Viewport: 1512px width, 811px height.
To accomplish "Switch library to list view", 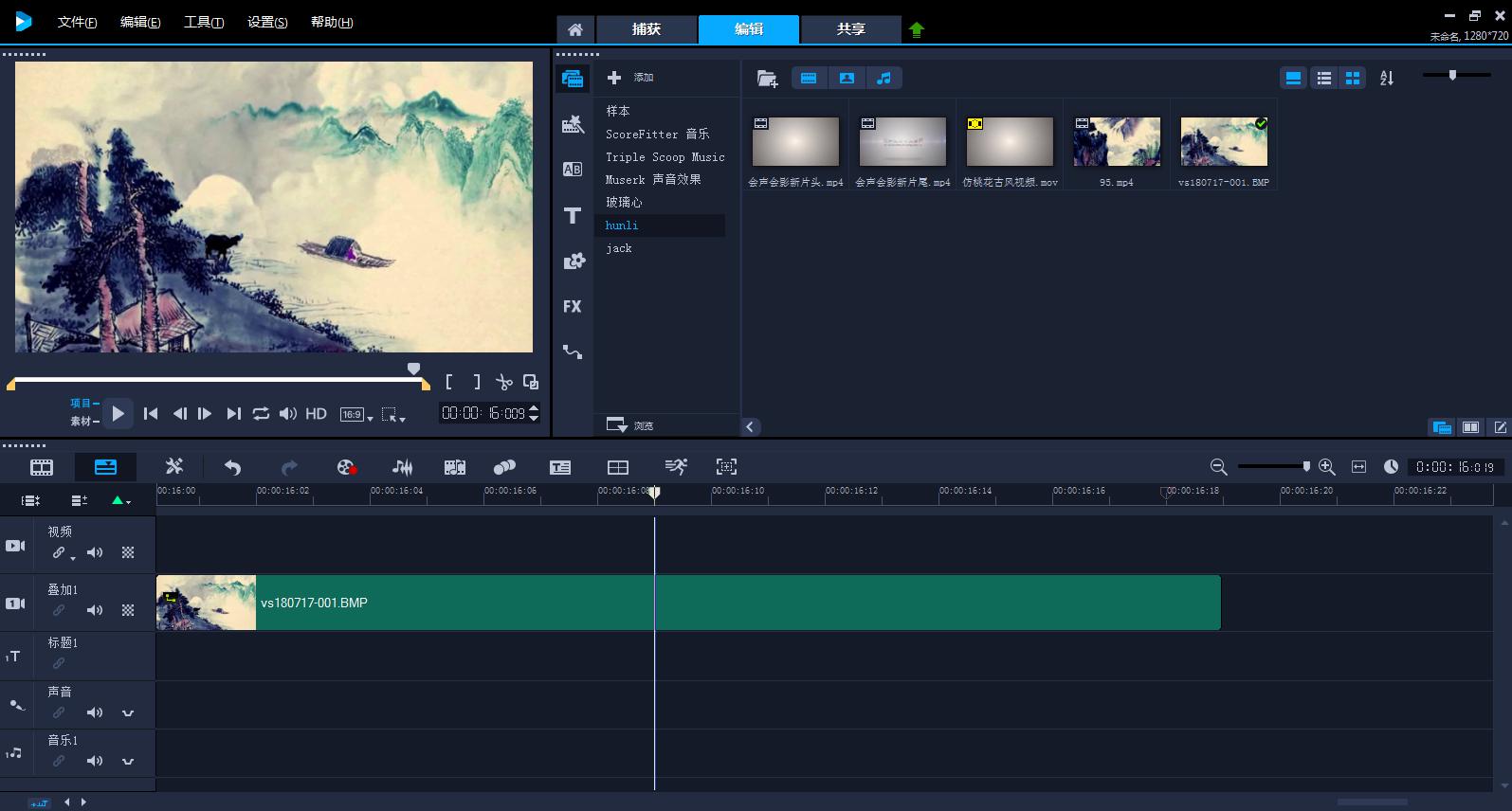I will 1324,79.
